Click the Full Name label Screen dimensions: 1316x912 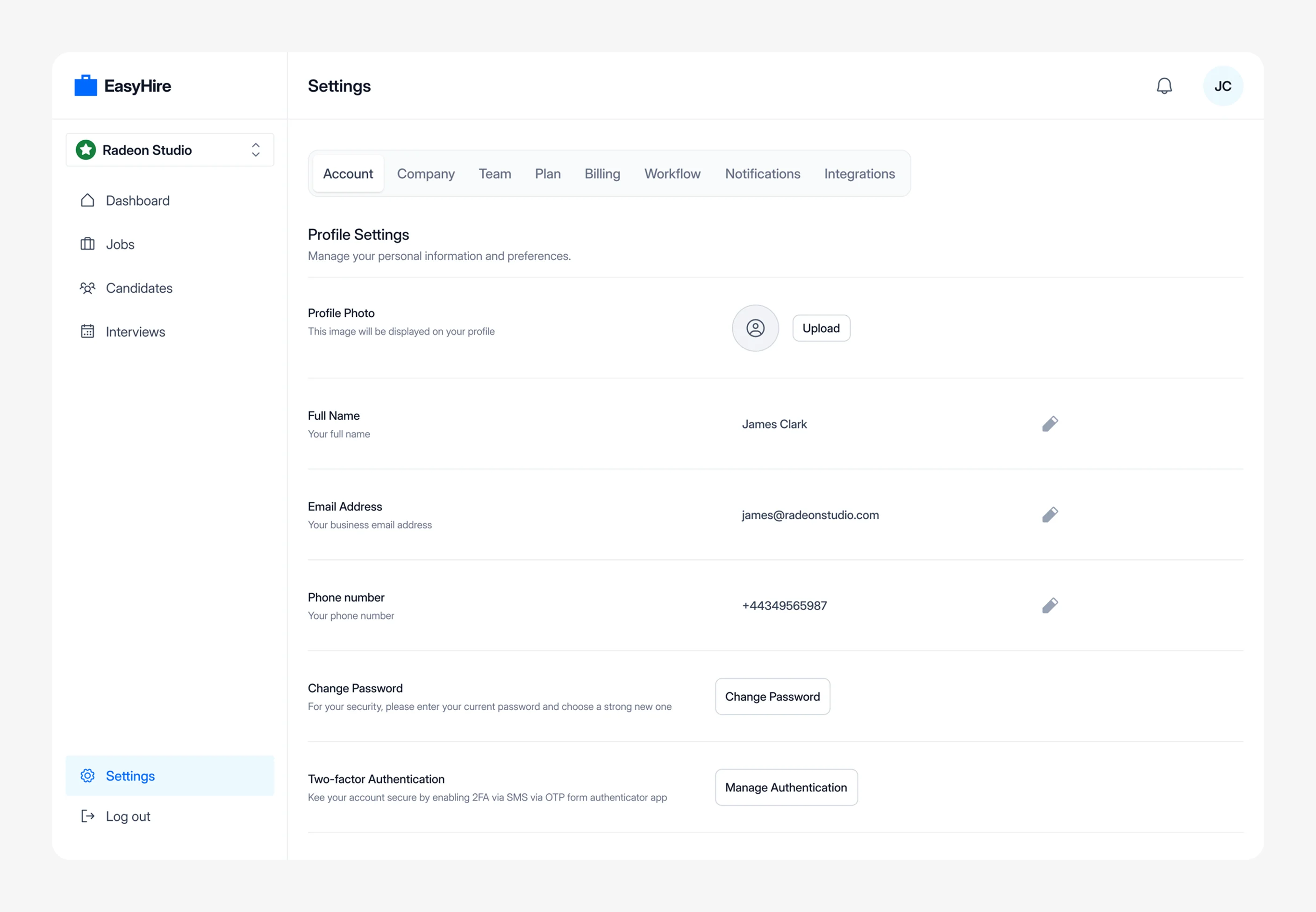(x=334, y=415)
